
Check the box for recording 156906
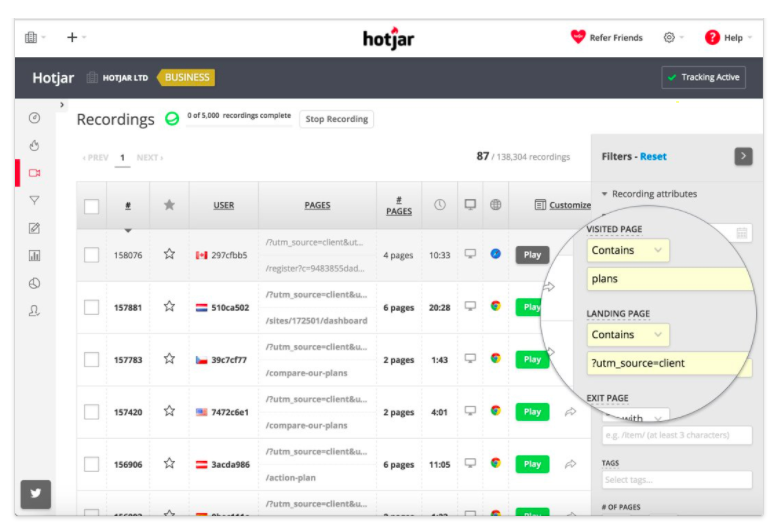91,464
